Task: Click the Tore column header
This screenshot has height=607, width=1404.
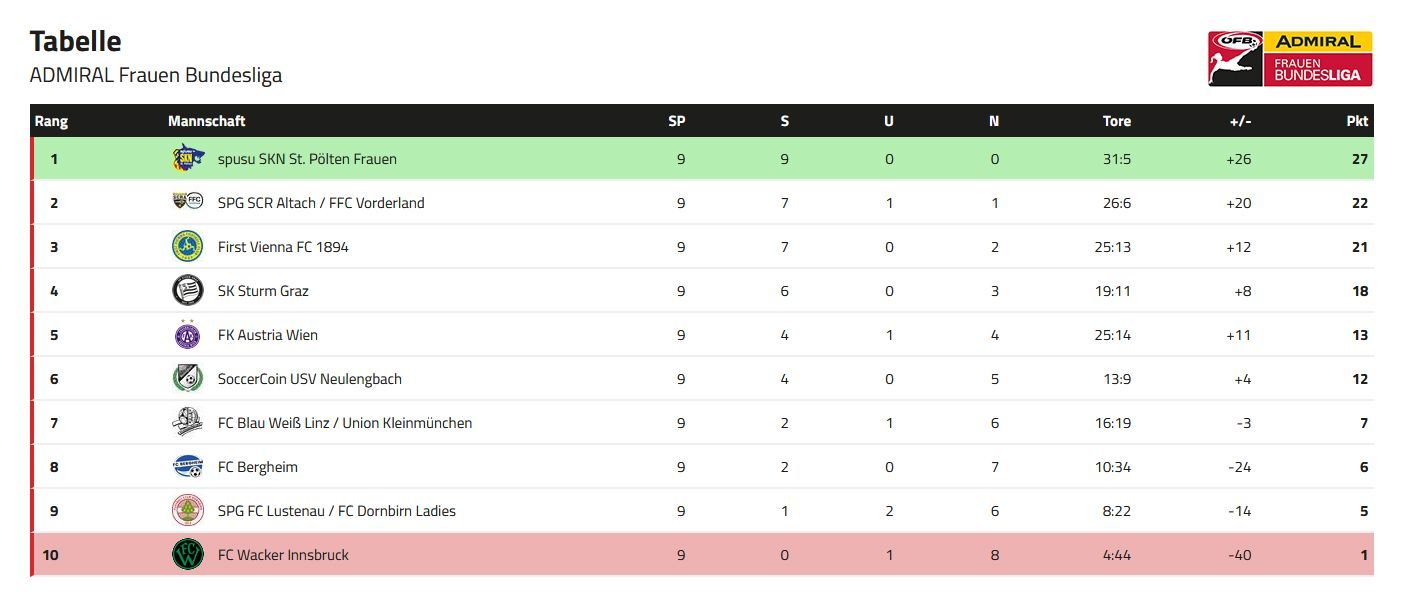Action: [x=1117, y=121]
